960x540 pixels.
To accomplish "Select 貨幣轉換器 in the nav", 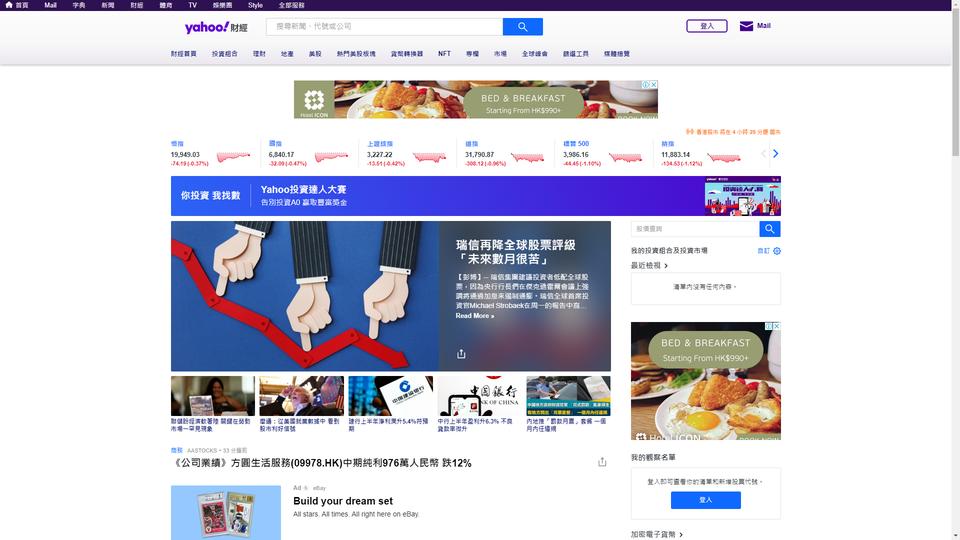I will click(407, 54).
